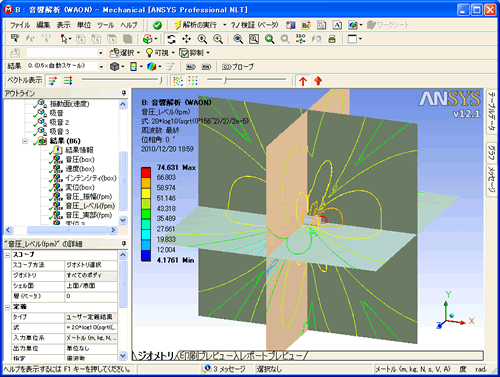Select the proportional vector length icon
The image size is (500, 377).
pyautogui.click(x=53, y=81)
